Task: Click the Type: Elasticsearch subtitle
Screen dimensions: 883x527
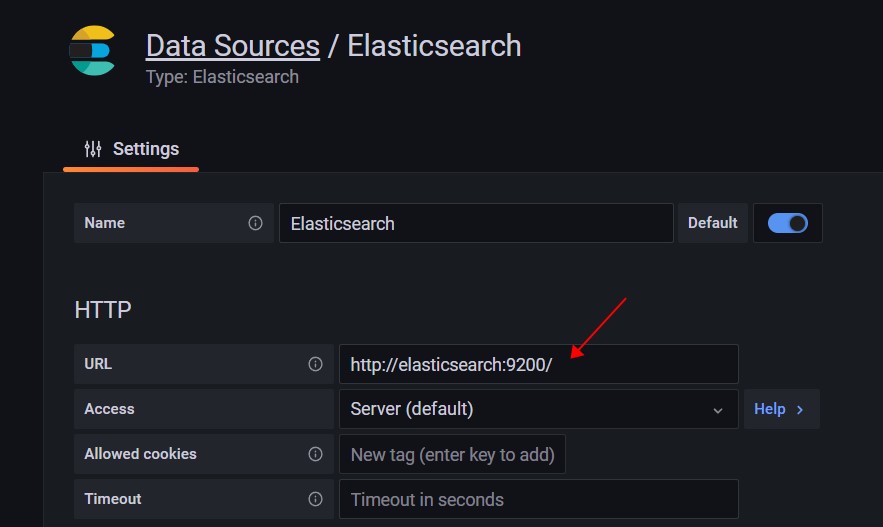Action: (x=222, y=77)
